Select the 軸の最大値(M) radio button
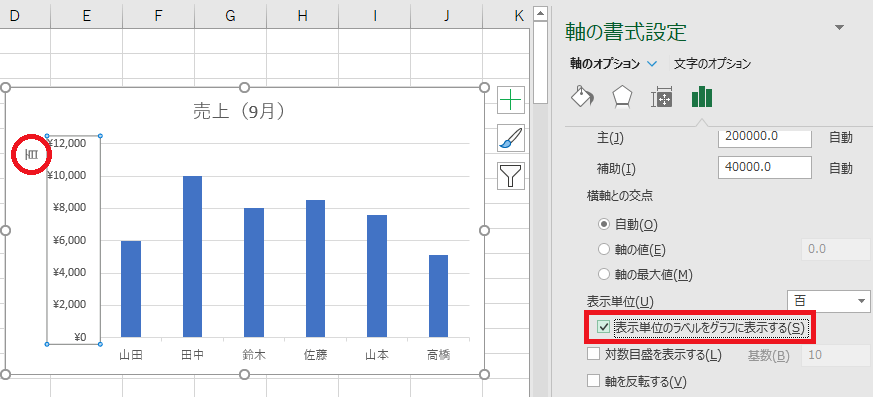Viewport: 873px width, 397px height. pos(604,274)
